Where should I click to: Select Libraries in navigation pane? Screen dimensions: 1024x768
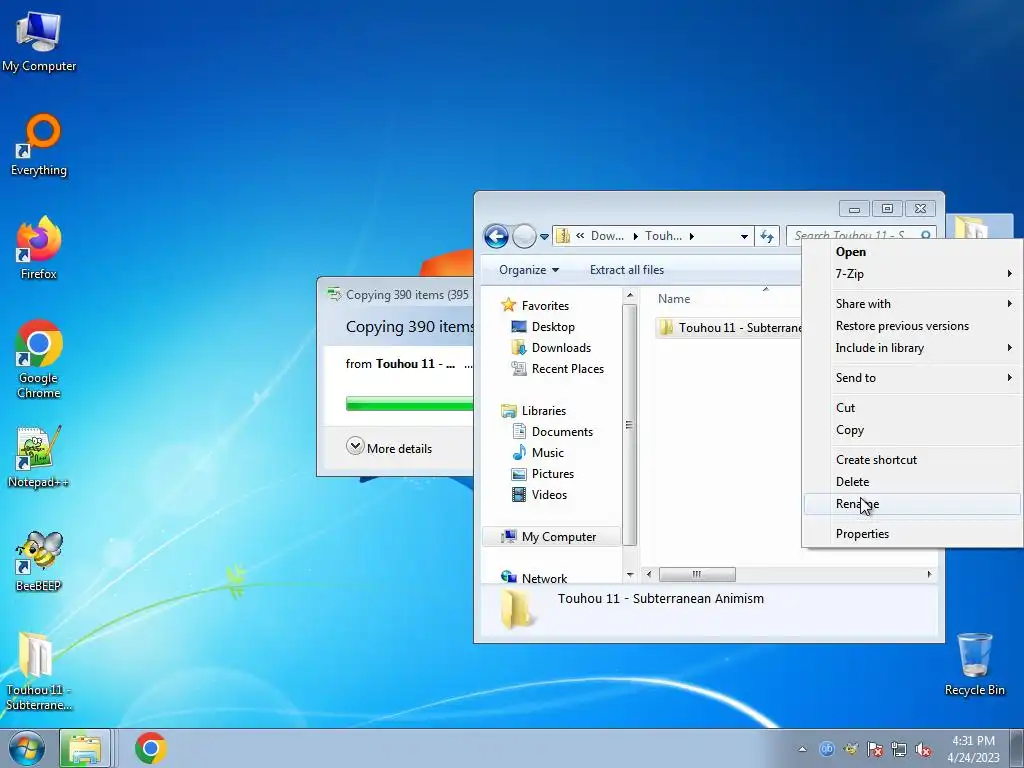click(x=543, y=411)
